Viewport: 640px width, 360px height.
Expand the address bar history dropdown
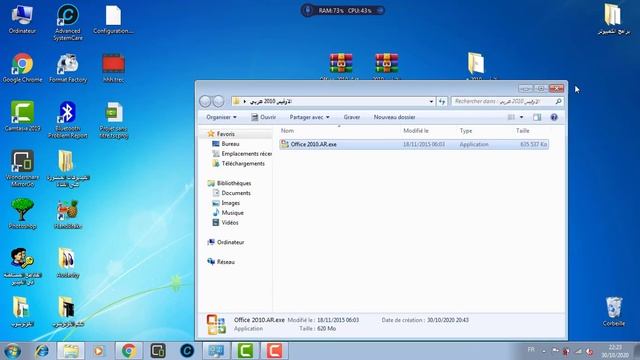pos(431,101)
